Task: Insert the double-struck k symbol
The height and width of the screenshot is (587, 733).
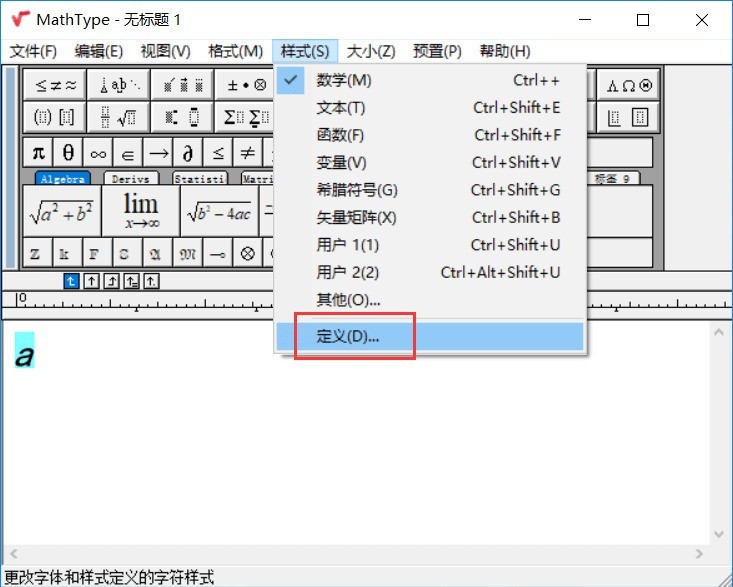Action: point(68,253)
